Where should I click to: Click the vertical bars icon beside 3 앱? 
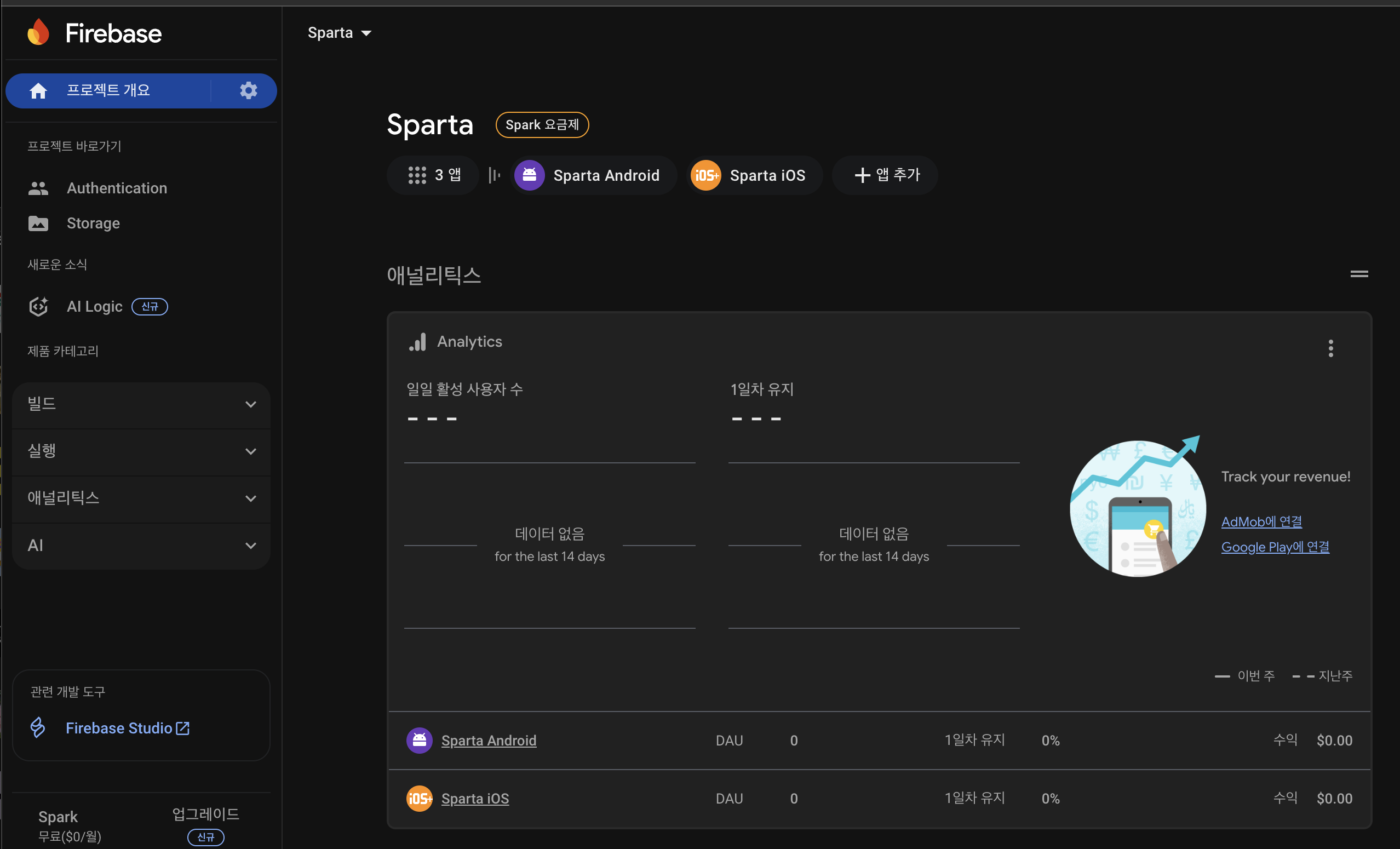point(494,175)
